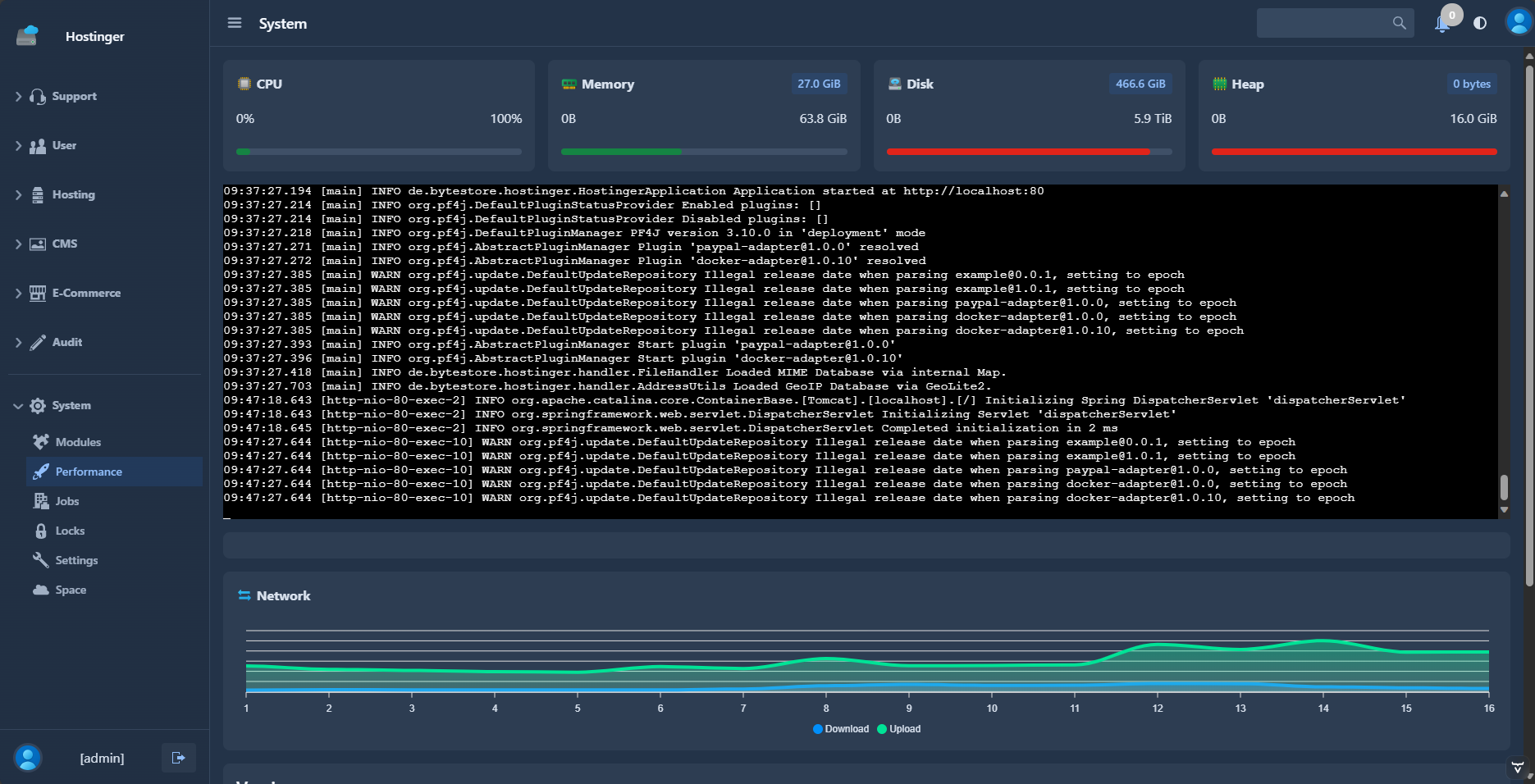1535x784 pixels.
Task: Click the Space cloud icon
Action: coord(41,590)
